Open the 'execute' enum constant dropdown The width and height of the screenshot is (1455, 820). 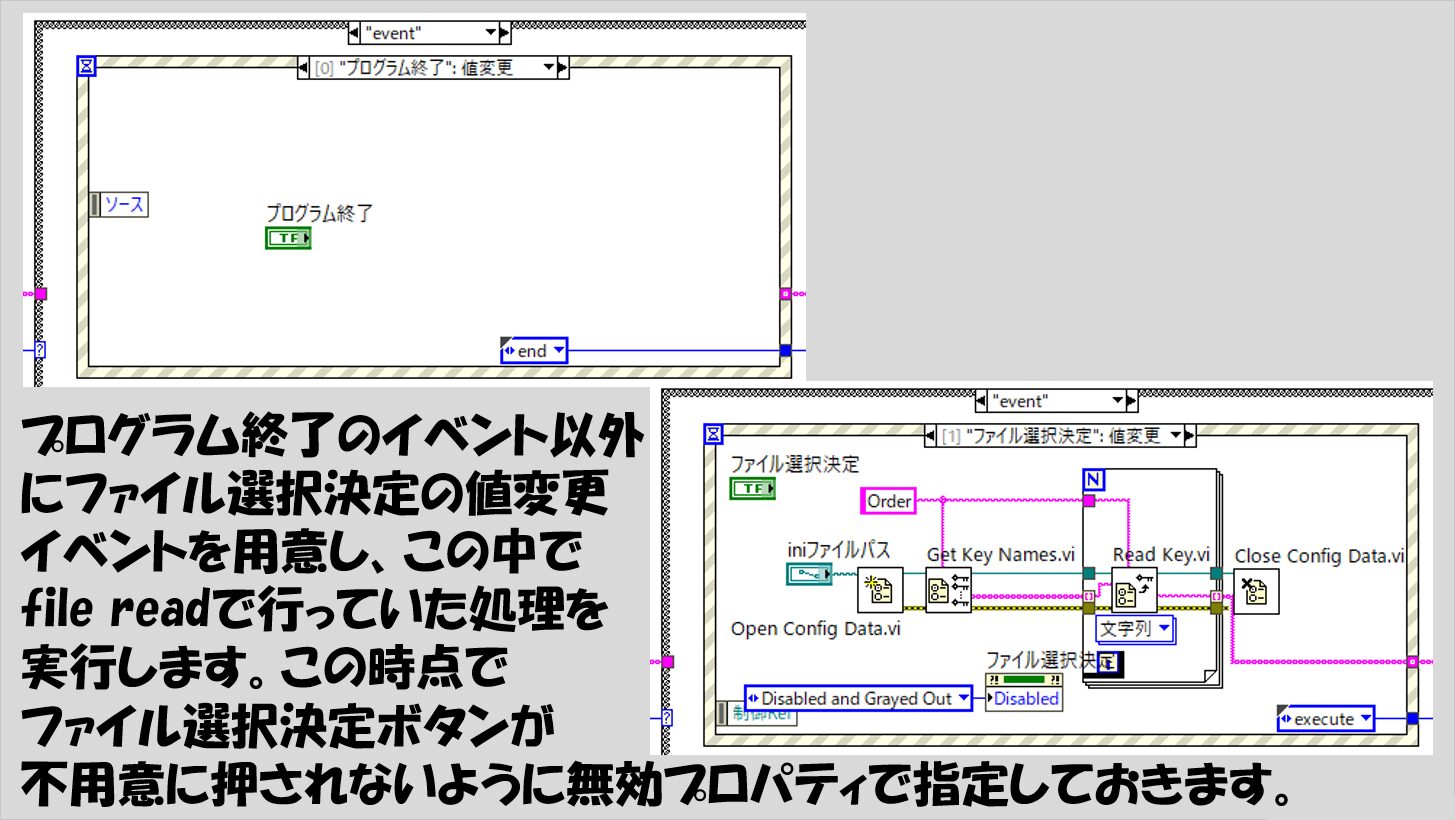(1364, 719)
